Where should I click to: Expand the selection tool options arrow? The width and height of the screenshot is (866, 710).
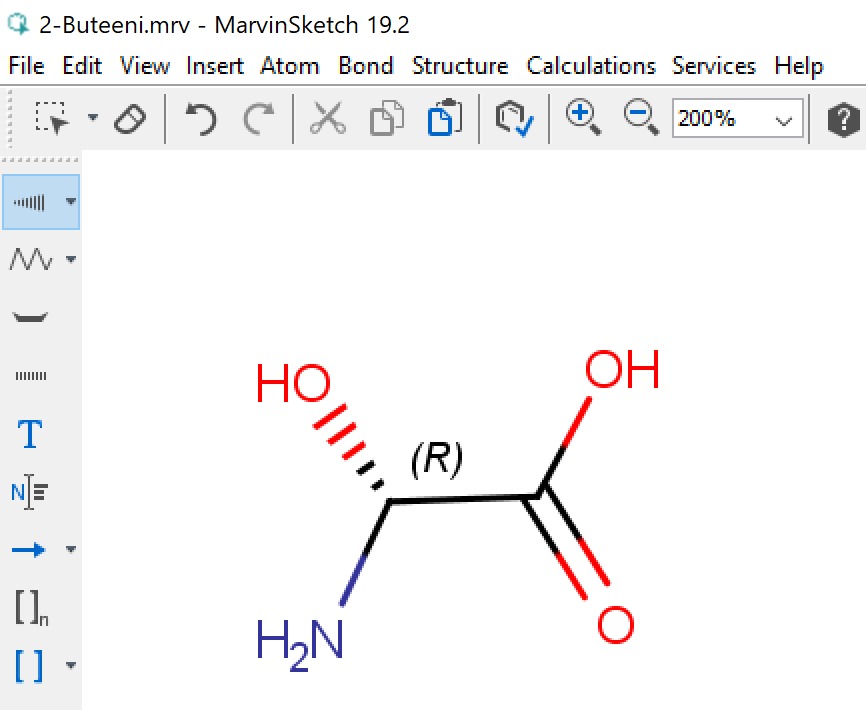[93, 117]
